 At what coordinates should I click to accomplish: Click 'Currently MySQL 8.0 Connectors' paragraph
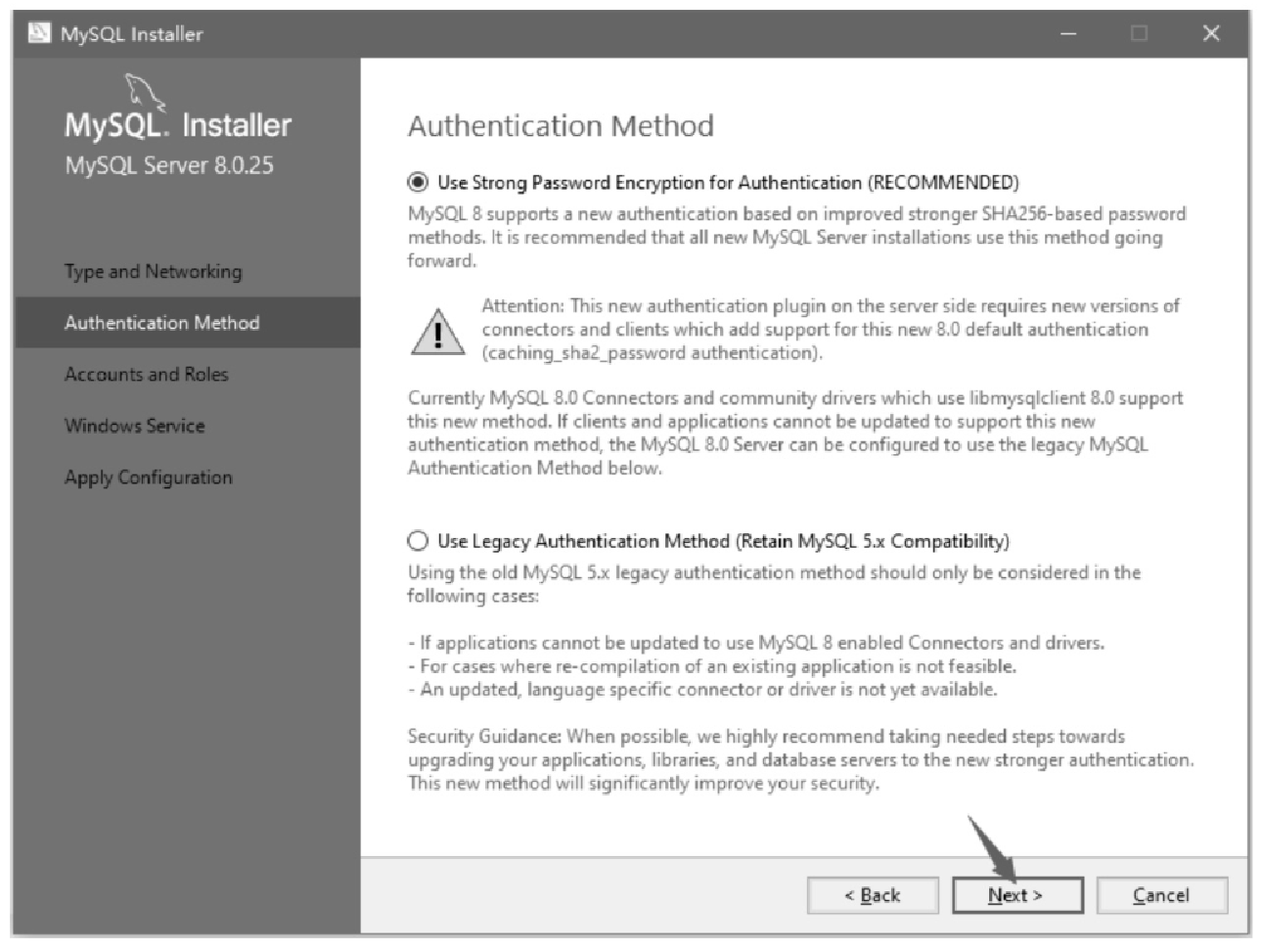click(795, 433)
